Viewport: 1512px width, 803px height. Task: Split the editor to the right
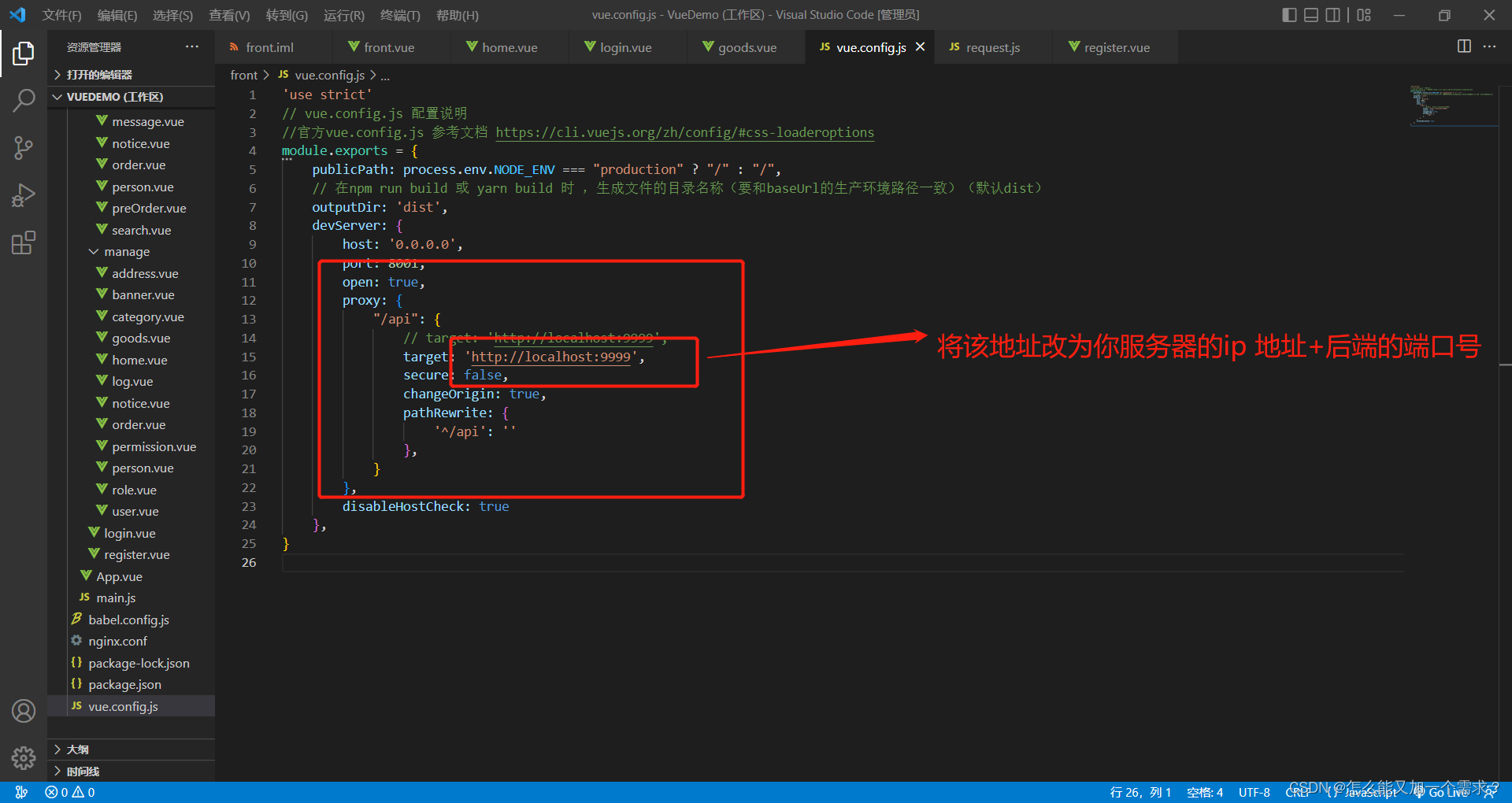1464,46
